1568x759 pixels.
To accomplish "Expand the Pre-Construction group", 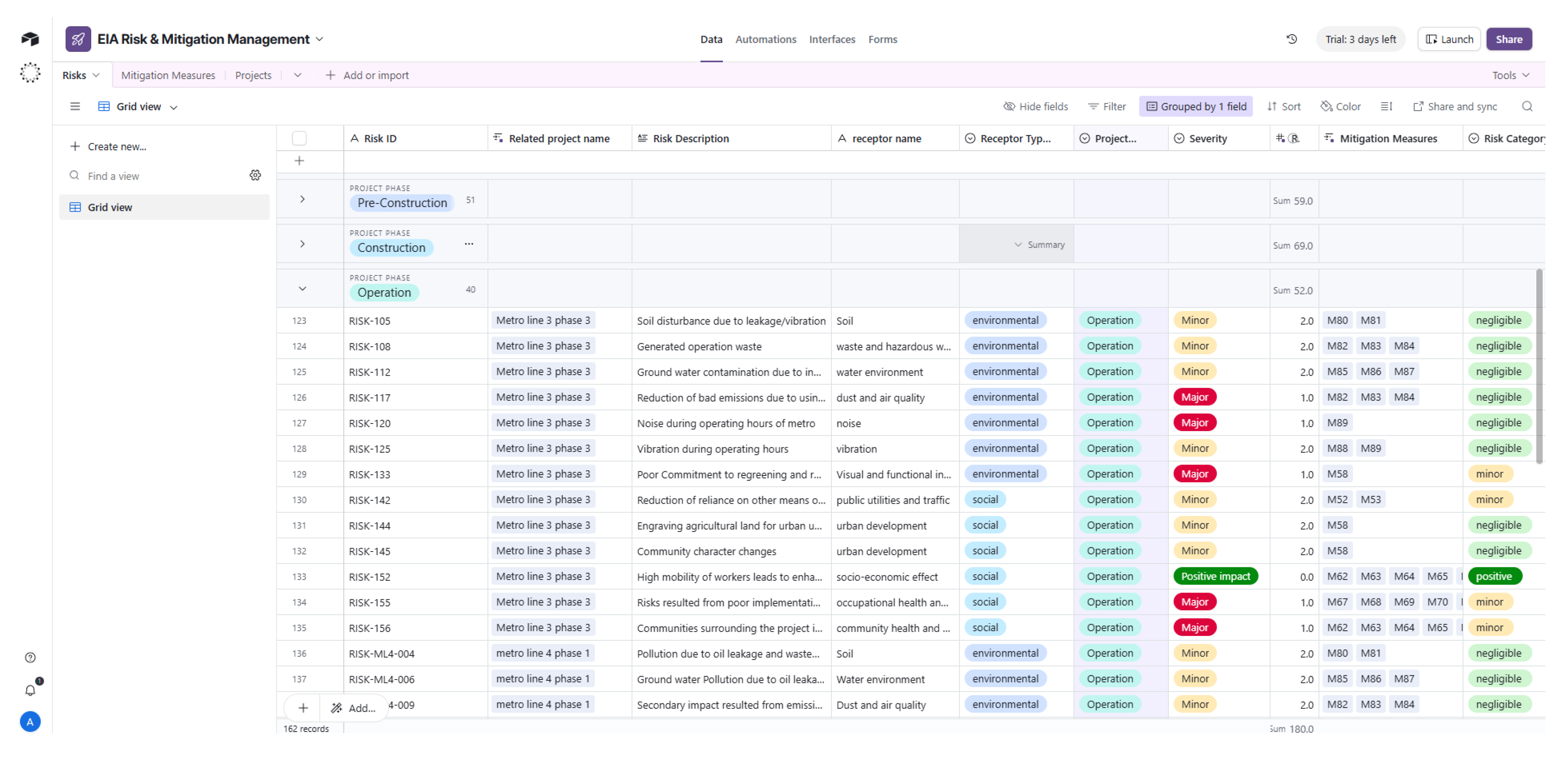I will 302,199.
